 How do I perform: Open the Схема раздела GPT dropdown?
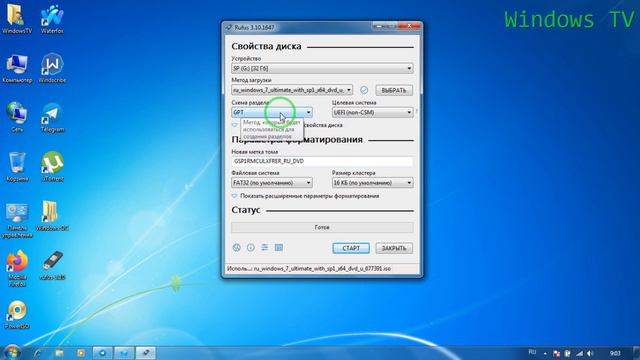272,112
